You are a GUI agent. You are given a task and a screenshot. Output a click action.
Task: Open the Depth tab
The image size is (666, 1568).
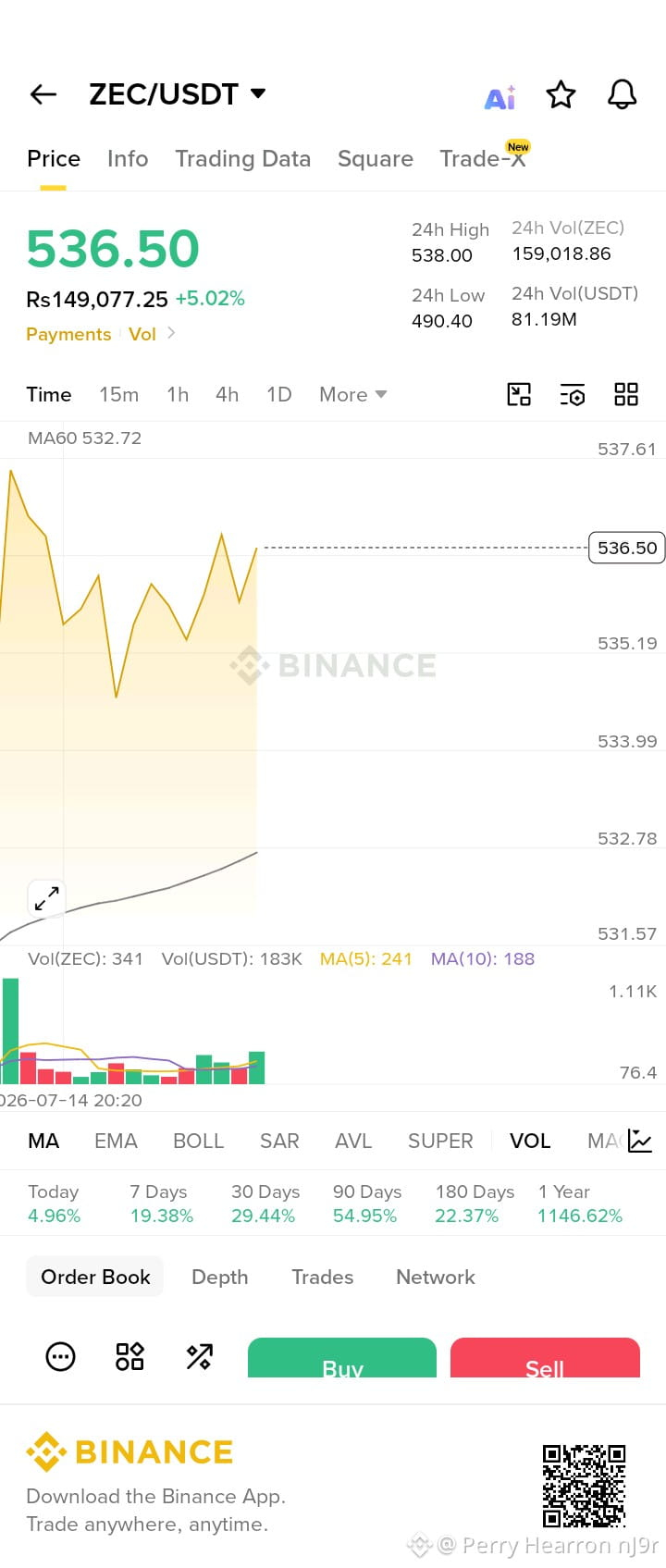[220, 1277]
